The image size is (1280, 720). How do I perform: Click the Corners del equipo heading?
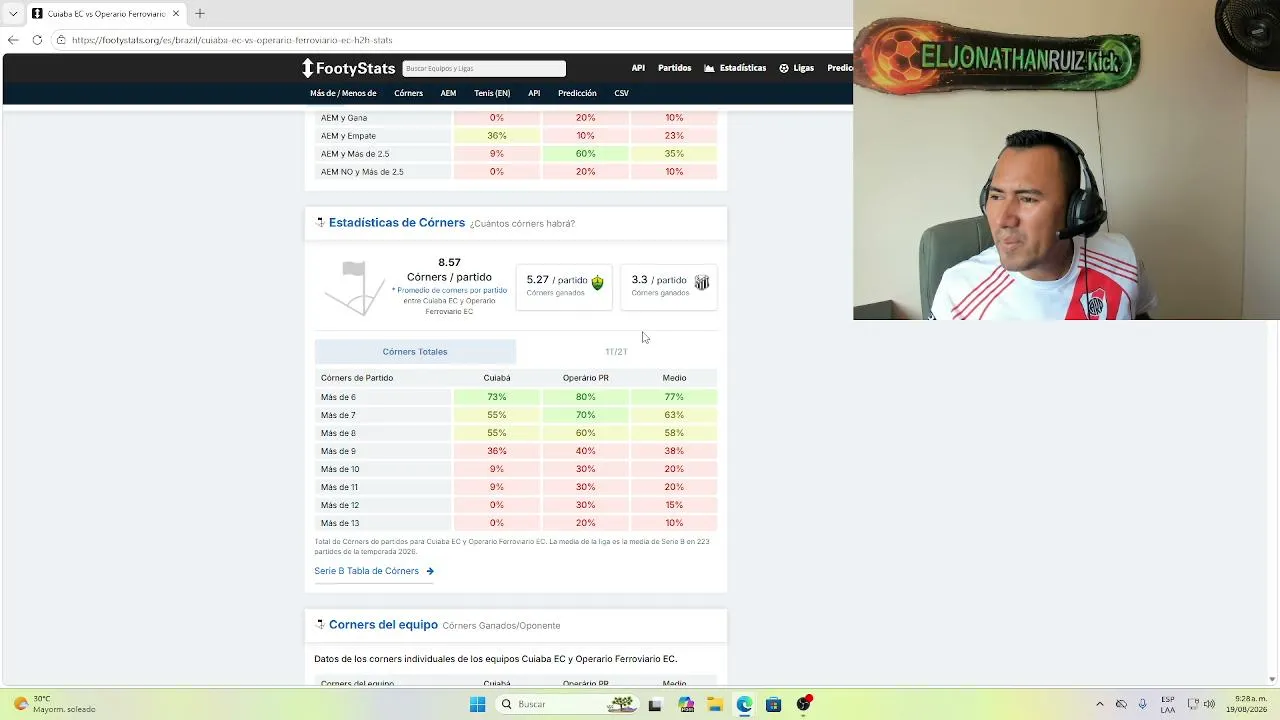383,625
